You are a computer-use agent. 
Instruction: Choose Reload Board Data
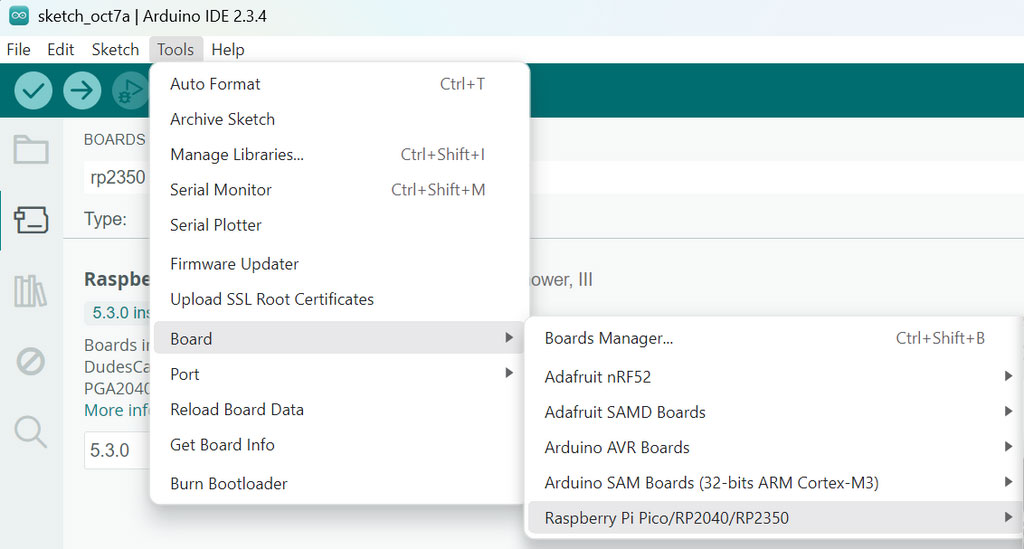coord(340,409)
